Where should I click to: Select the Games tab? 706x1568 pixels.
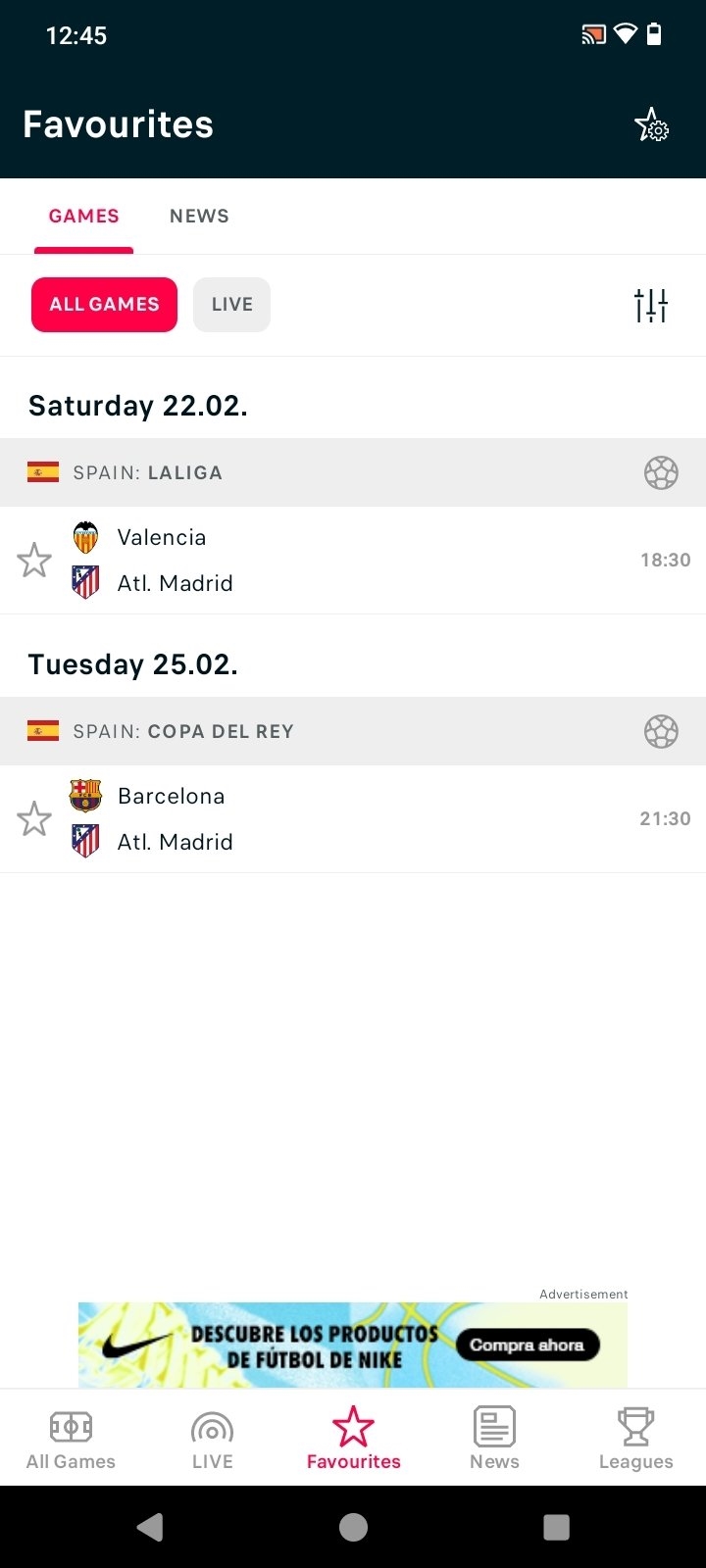(84, 217)
